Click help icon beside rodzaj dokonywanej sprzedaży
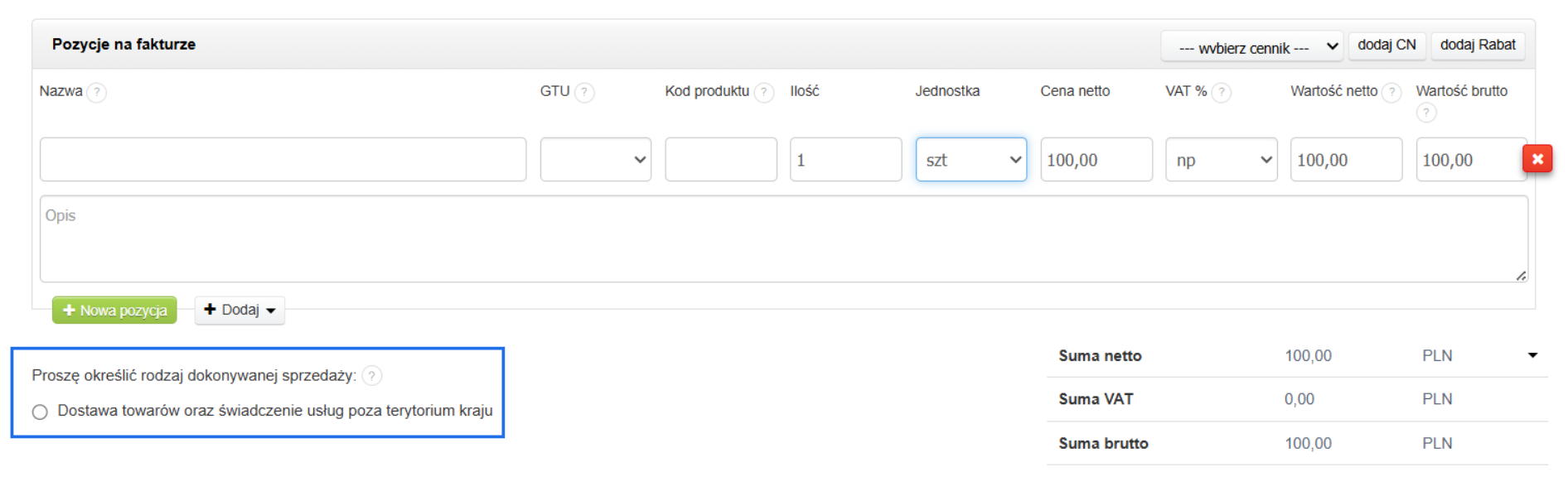The height and width of the screenshot is (477, 1568). click(372, 376)
